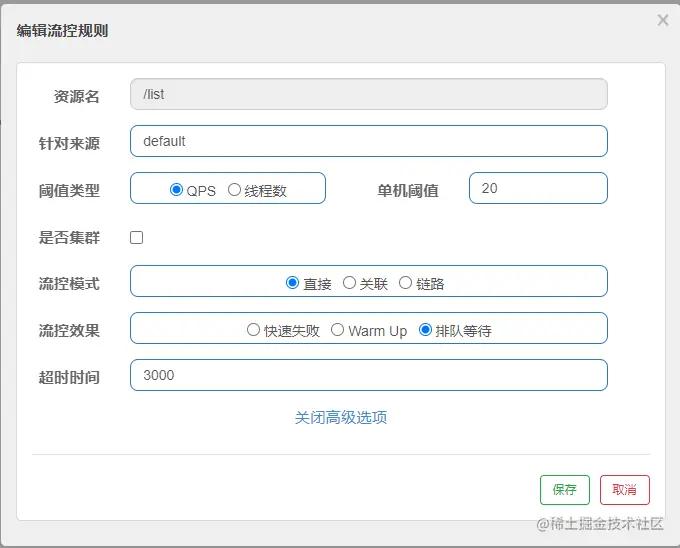Focus the 单机阈值 input showing 20
Image resolution: width=680 pixels, height=548 pixels.
click(538, 188)
